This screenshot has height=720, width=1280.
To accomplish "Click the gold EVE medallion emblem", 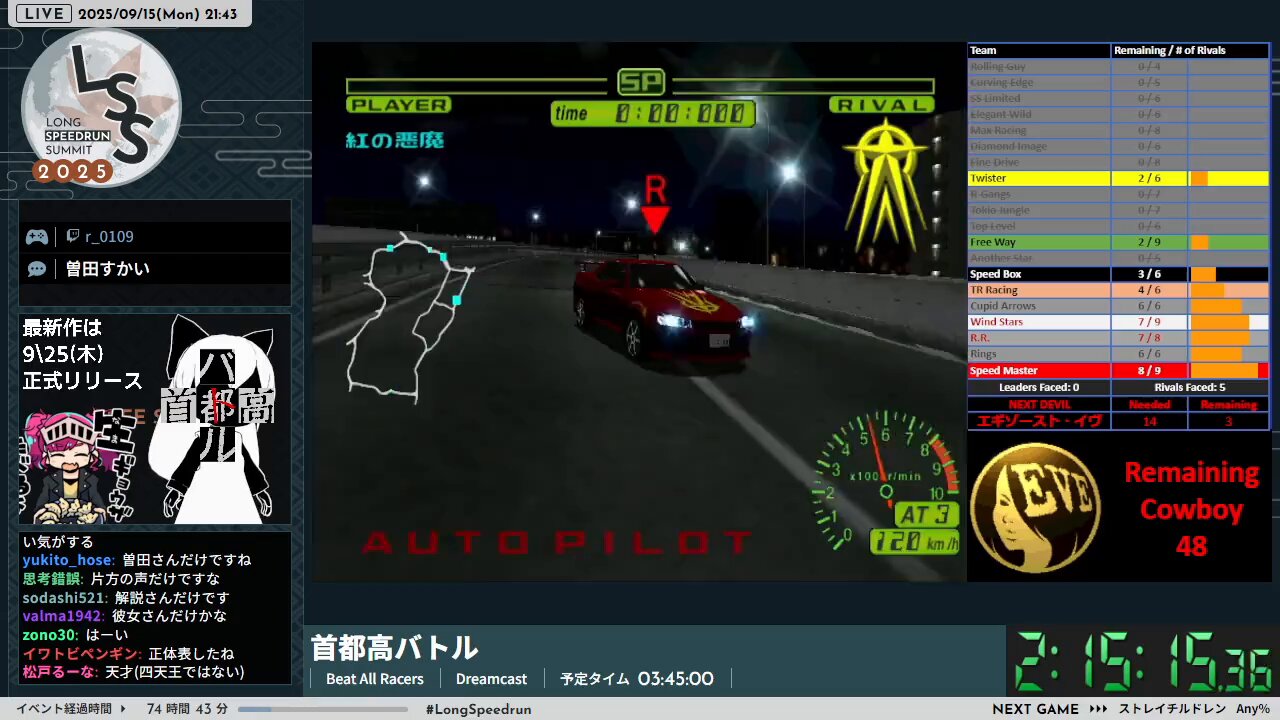I will tap(1036, 506).
